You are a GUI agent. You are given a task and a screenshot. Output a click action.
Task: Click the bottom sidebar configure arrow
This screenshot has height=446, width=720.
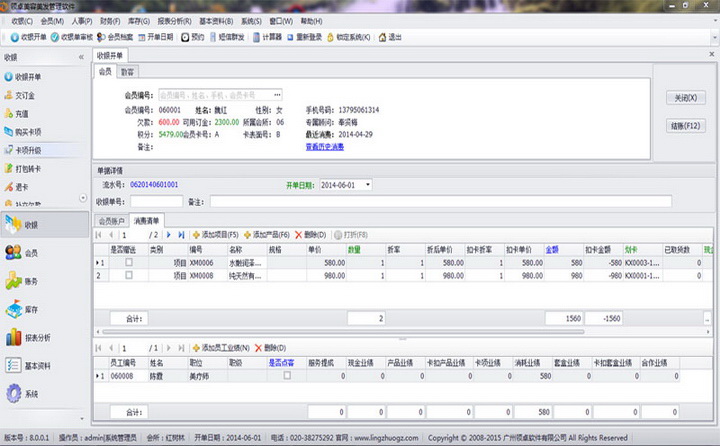82,418
